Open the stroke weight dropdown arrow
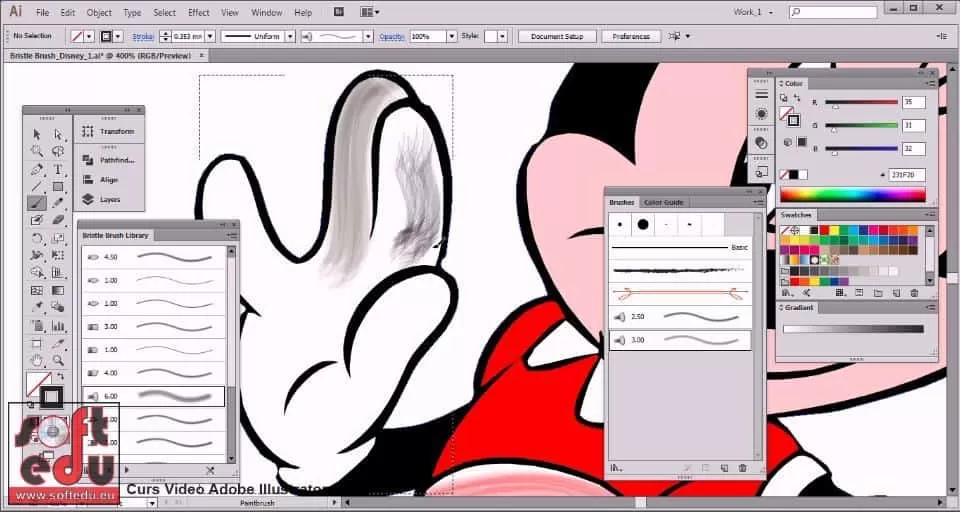 (209, 36)
